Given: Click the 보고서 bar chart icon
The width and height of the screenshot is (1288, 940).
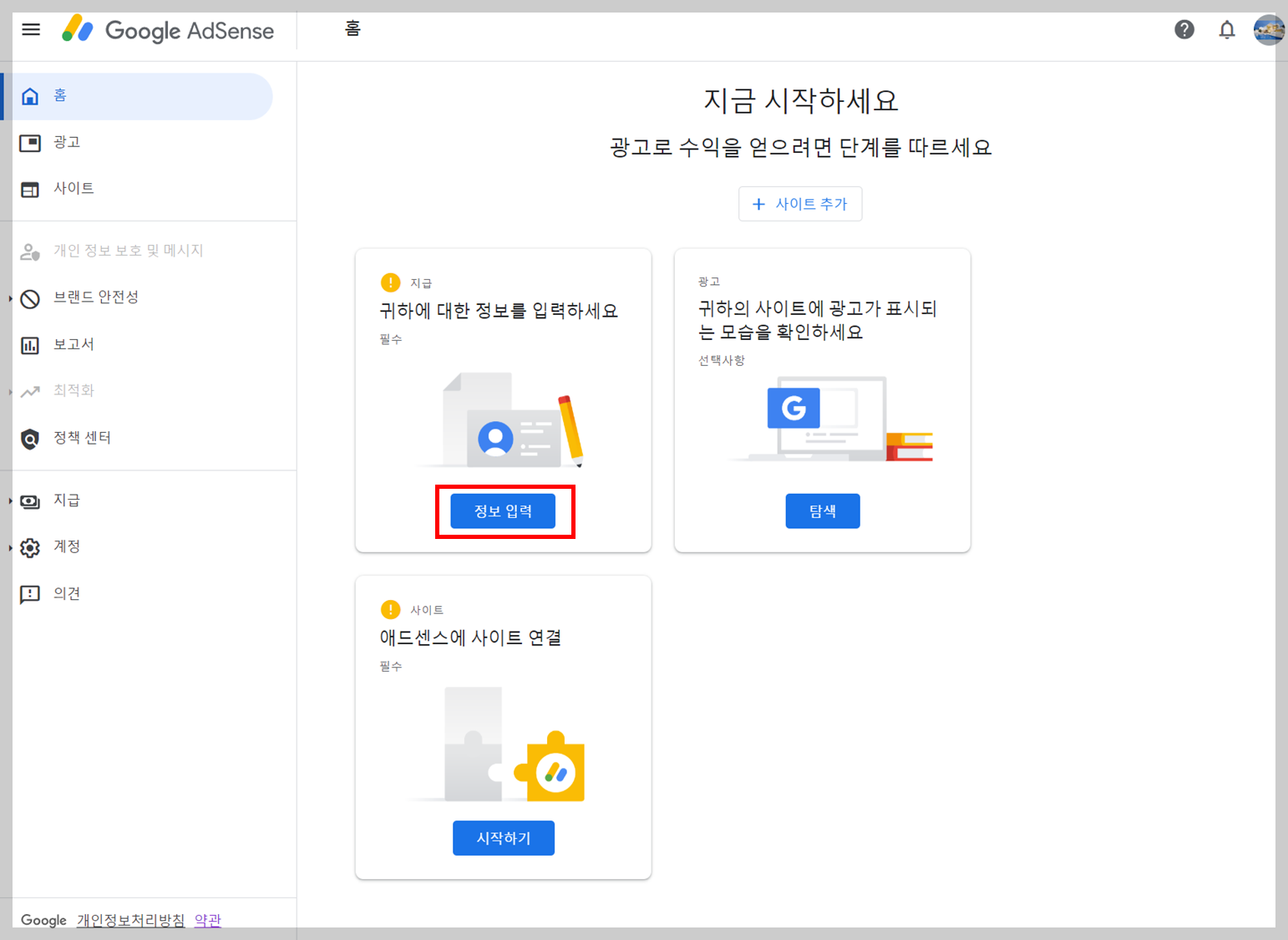Looking at the screenshot, I should (30, 345).
